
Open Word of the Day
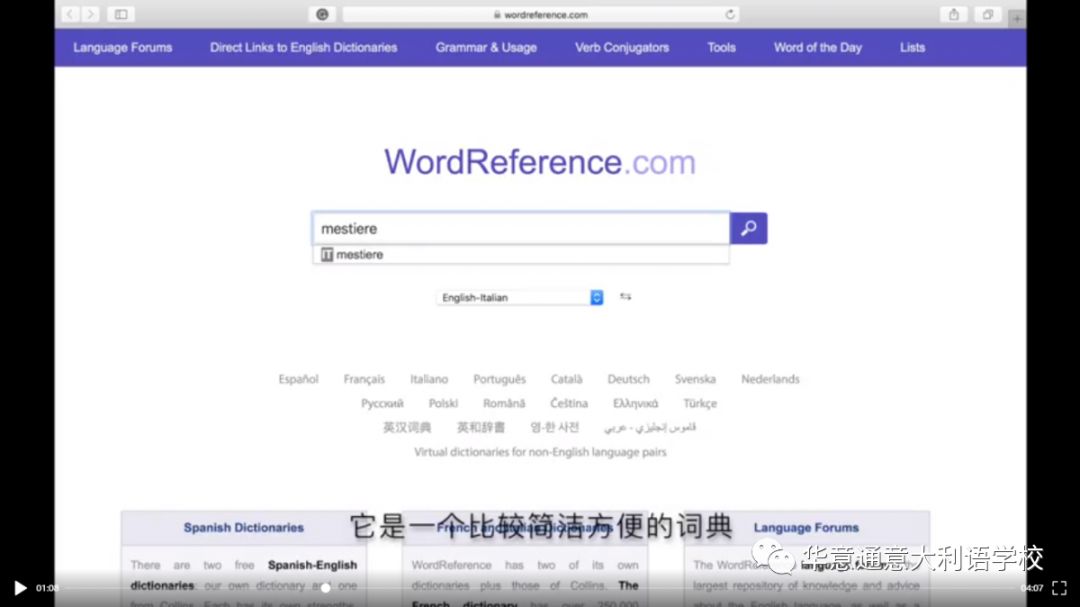818,48
